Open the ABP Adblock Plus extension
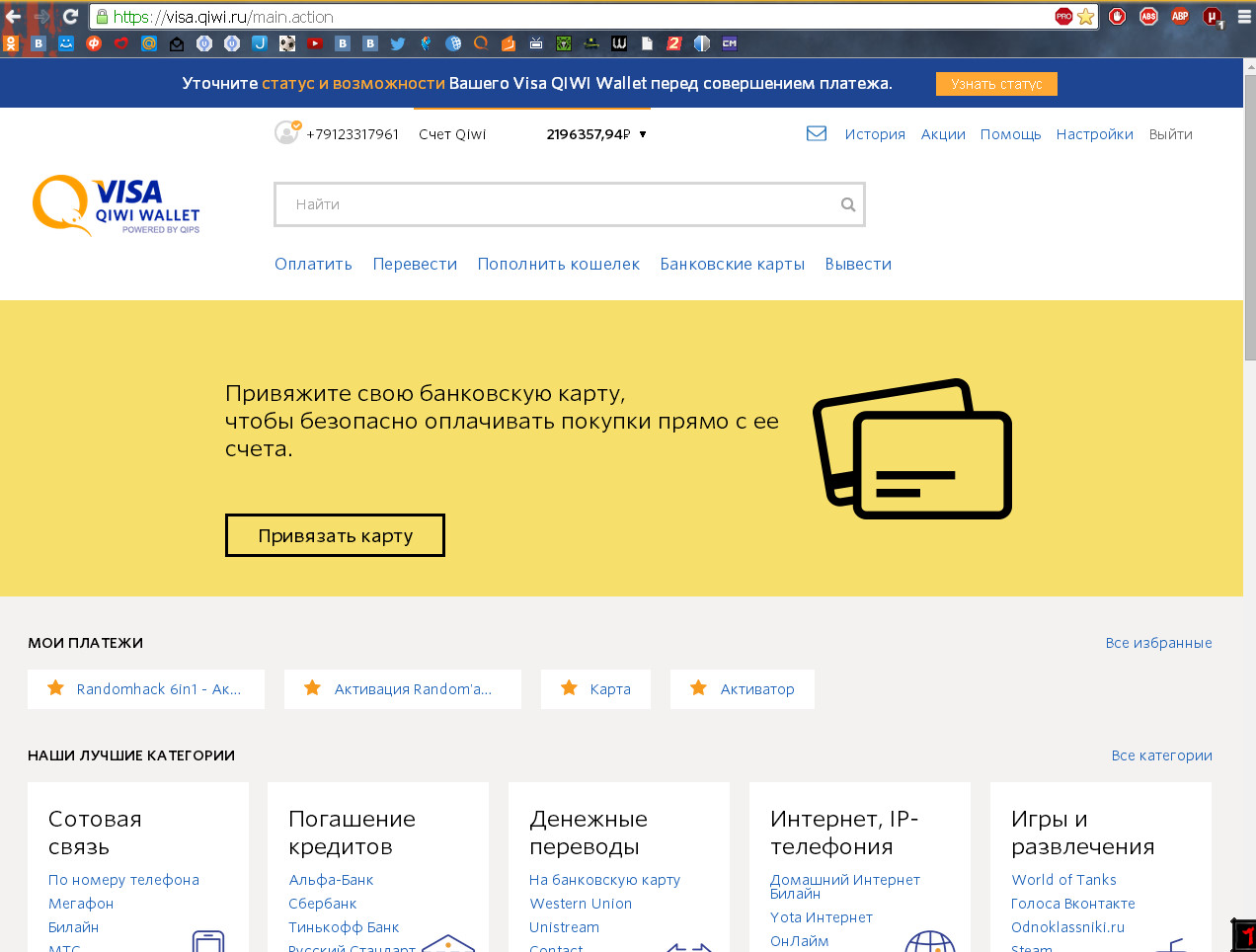The height and width of the screenshot is (952, 1256). tap(1180, 16)
